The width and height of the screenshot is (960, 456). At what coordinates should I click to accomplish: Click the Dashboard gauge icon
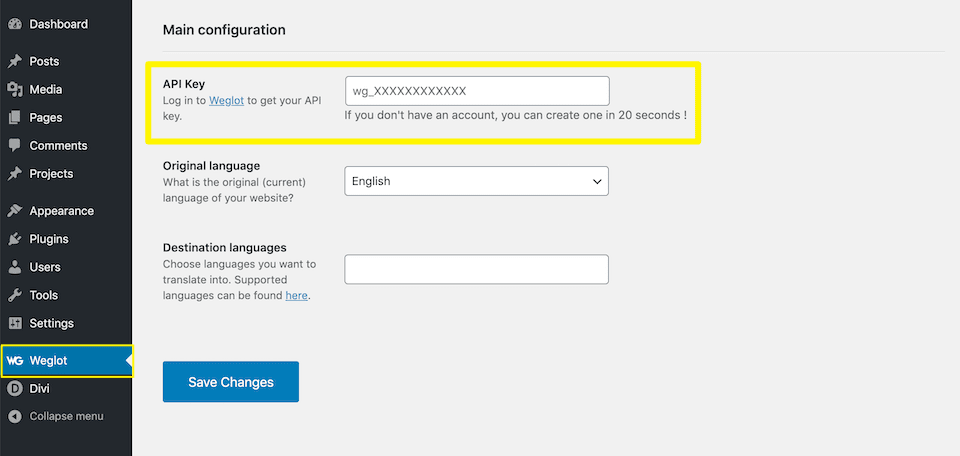[15, 24]
